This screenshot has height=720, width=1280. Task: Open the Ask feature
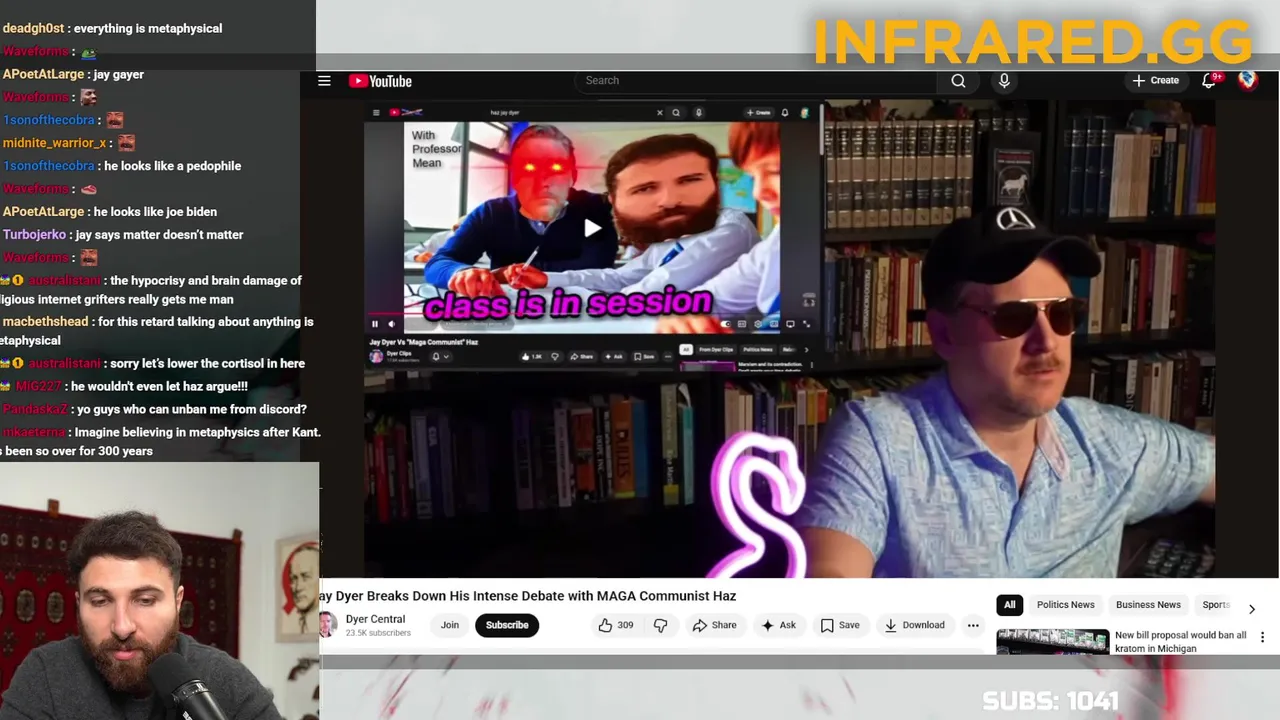(x=778, y=625)
